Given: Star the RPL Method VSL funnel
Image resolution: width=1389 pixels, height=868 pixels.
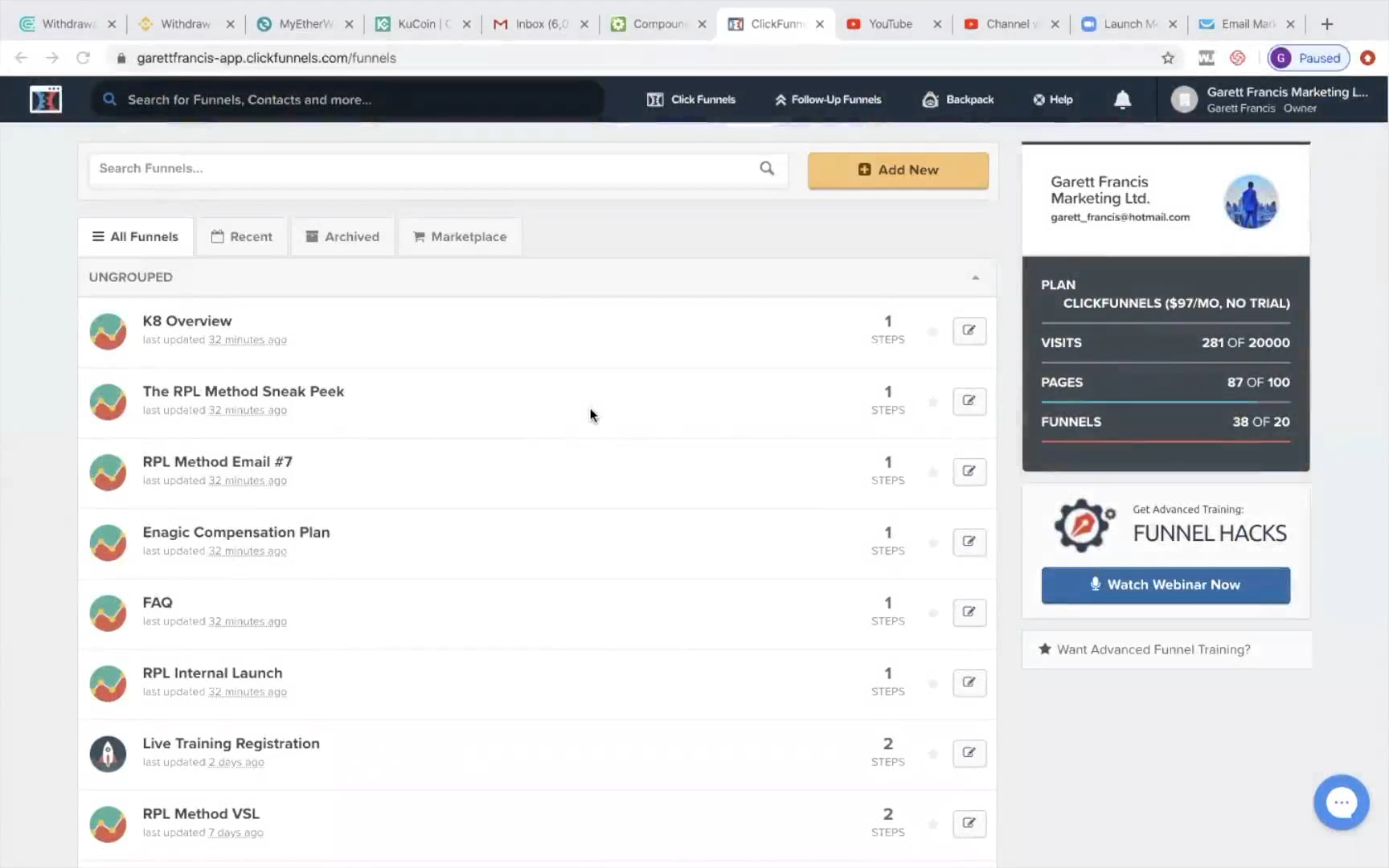Looking at the screenshot, I should point(932,824).
